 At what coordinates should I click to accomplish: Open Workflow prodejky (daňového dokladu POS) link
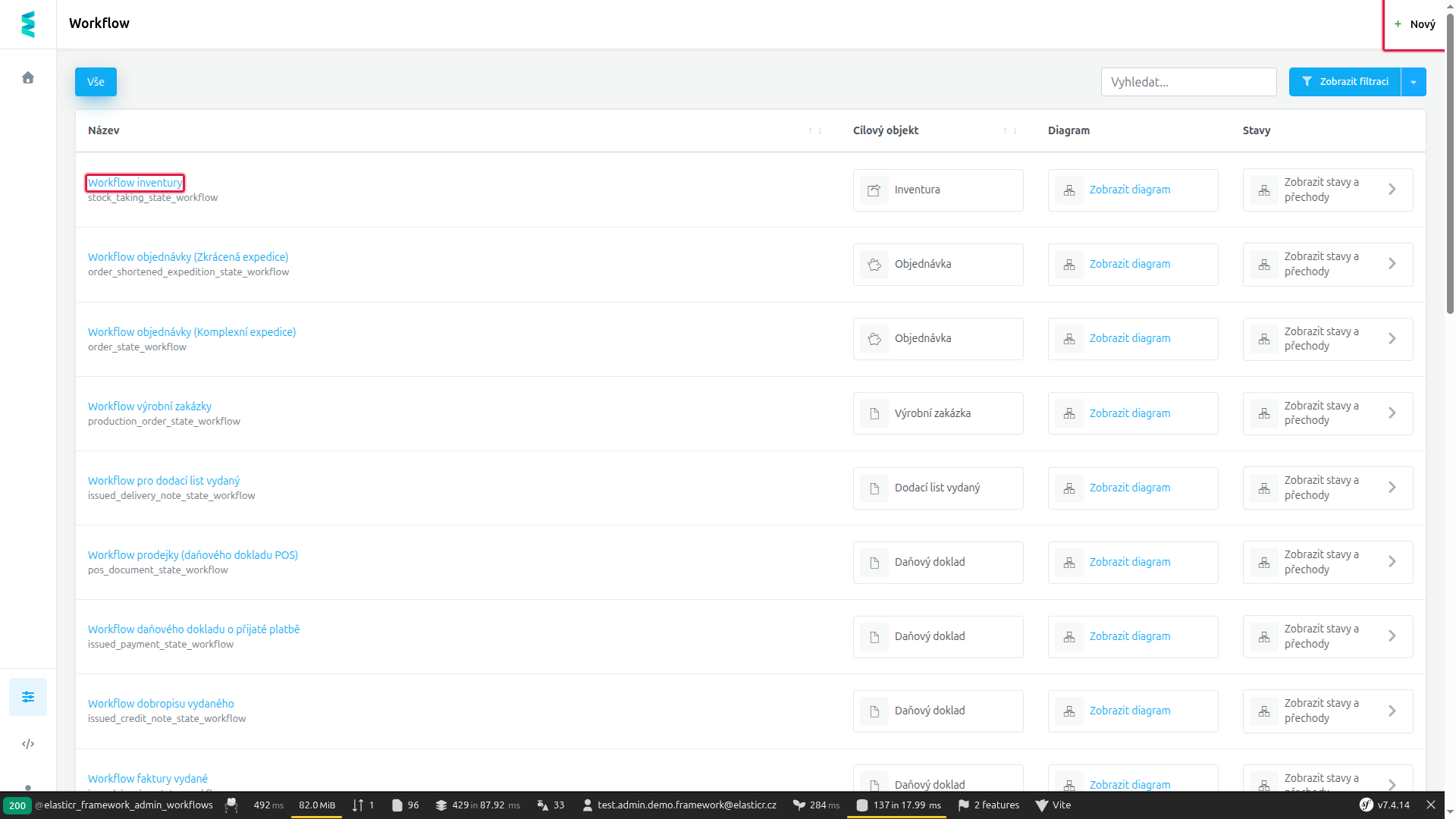pyautogui.click(x=193, y=555)
